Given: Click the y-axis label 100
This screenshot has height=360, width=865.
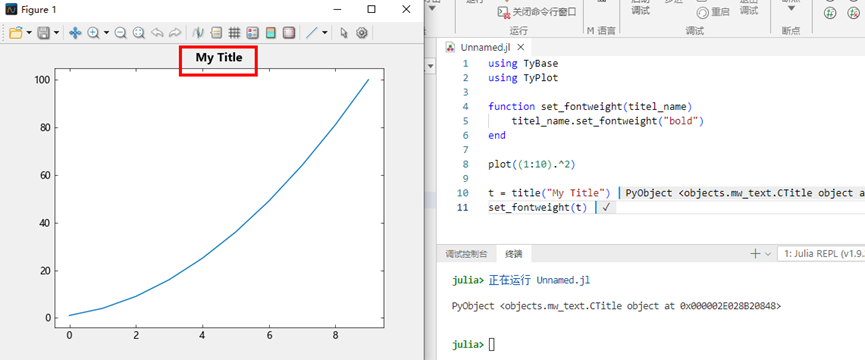Looking at the screenshot, I should [x=43, y=80].
